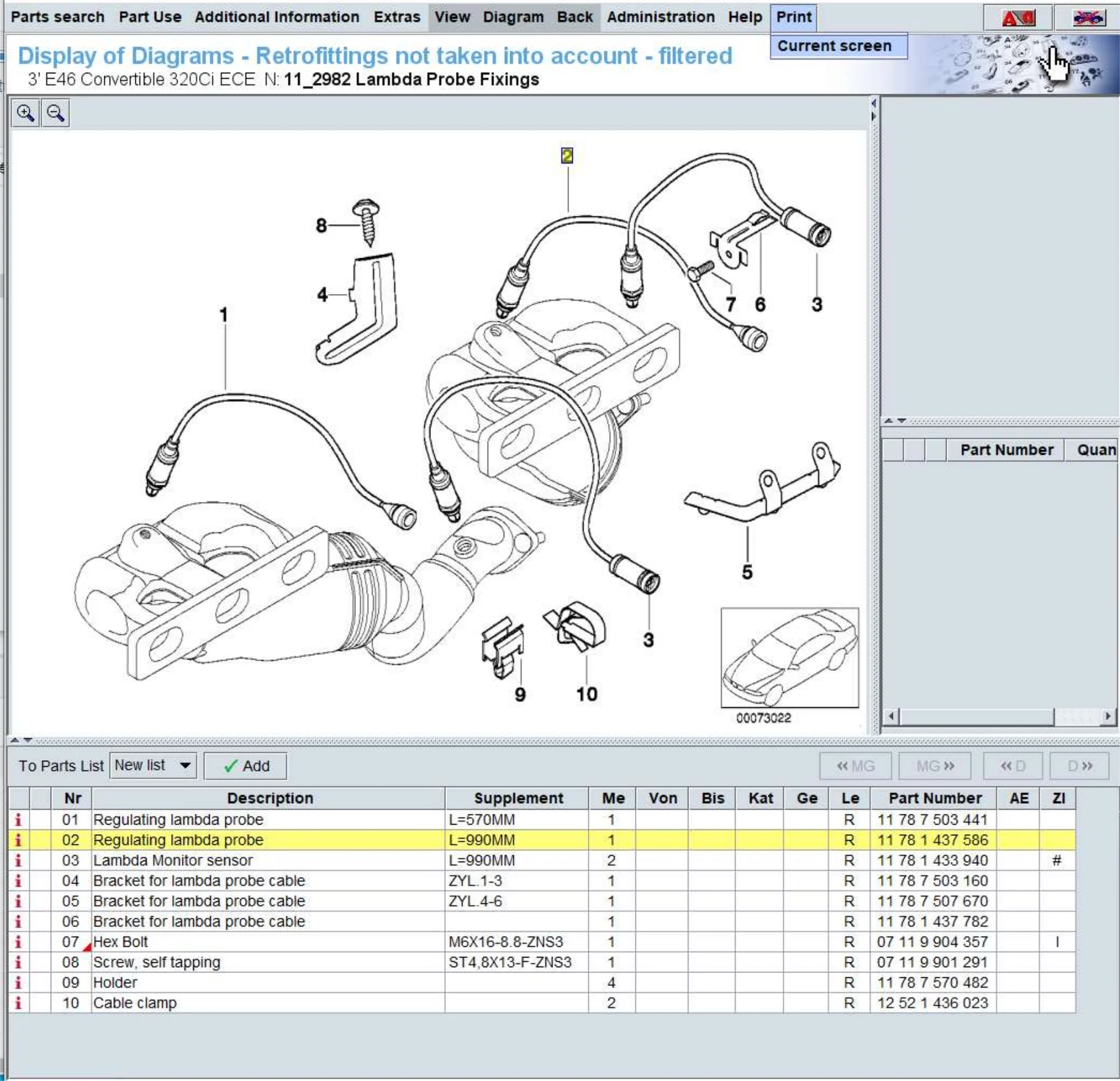Screen dimensions: 1120x1081
Task: Open info icon for row 04 bracket
Action: point(18,881)
